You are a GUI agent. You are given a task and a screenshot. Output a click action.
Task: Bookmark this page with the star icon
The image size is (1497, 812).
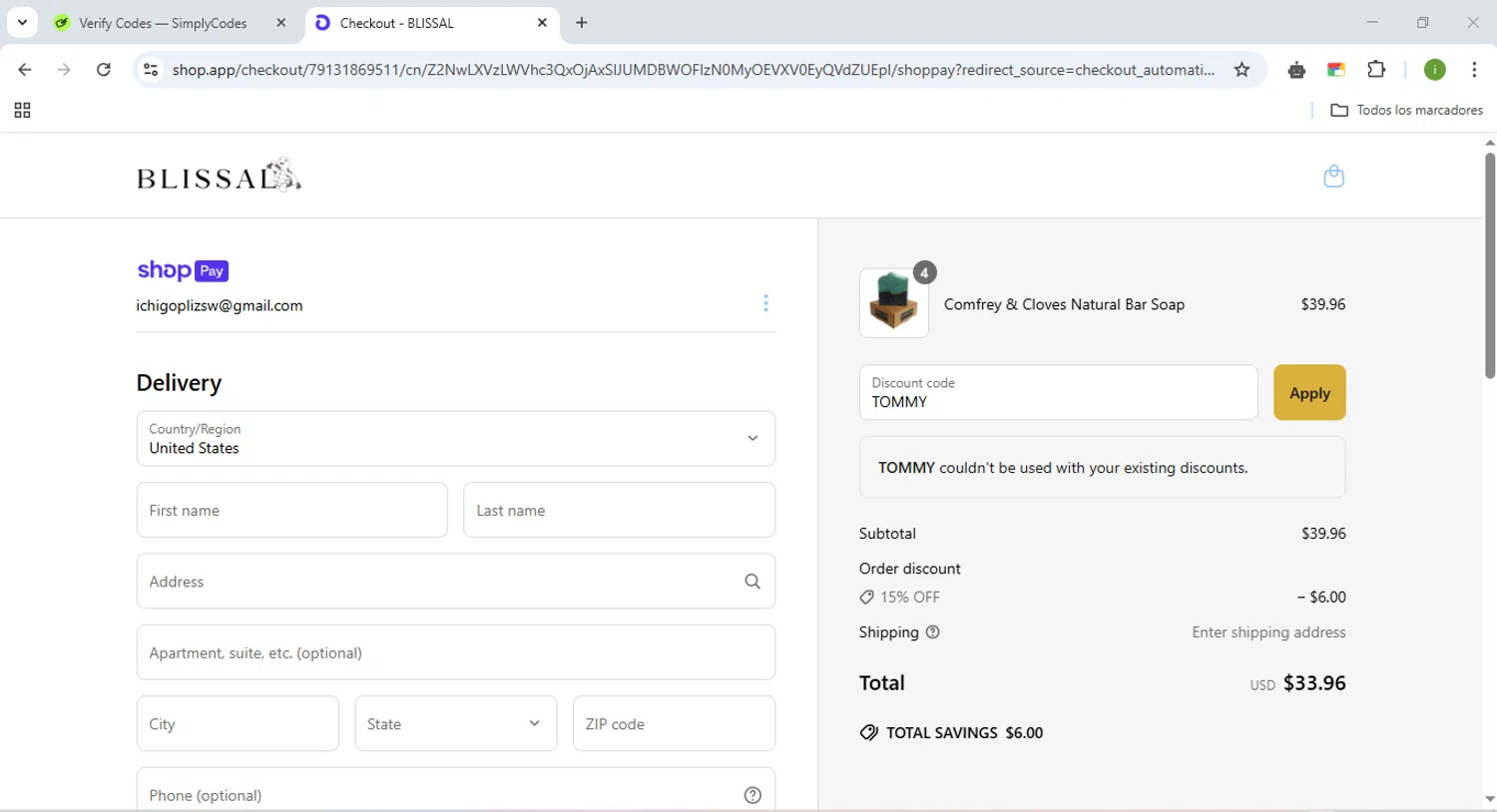[x=1242, y=70]
